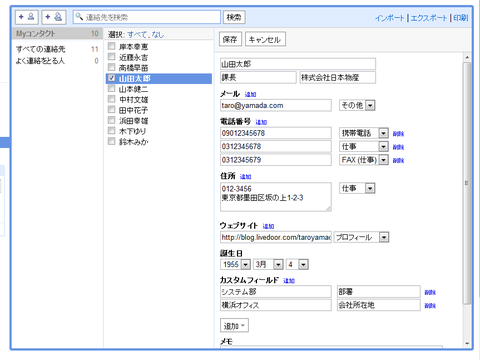Tick the checkbox for 浜田幸雄

(x=111, y=120)
